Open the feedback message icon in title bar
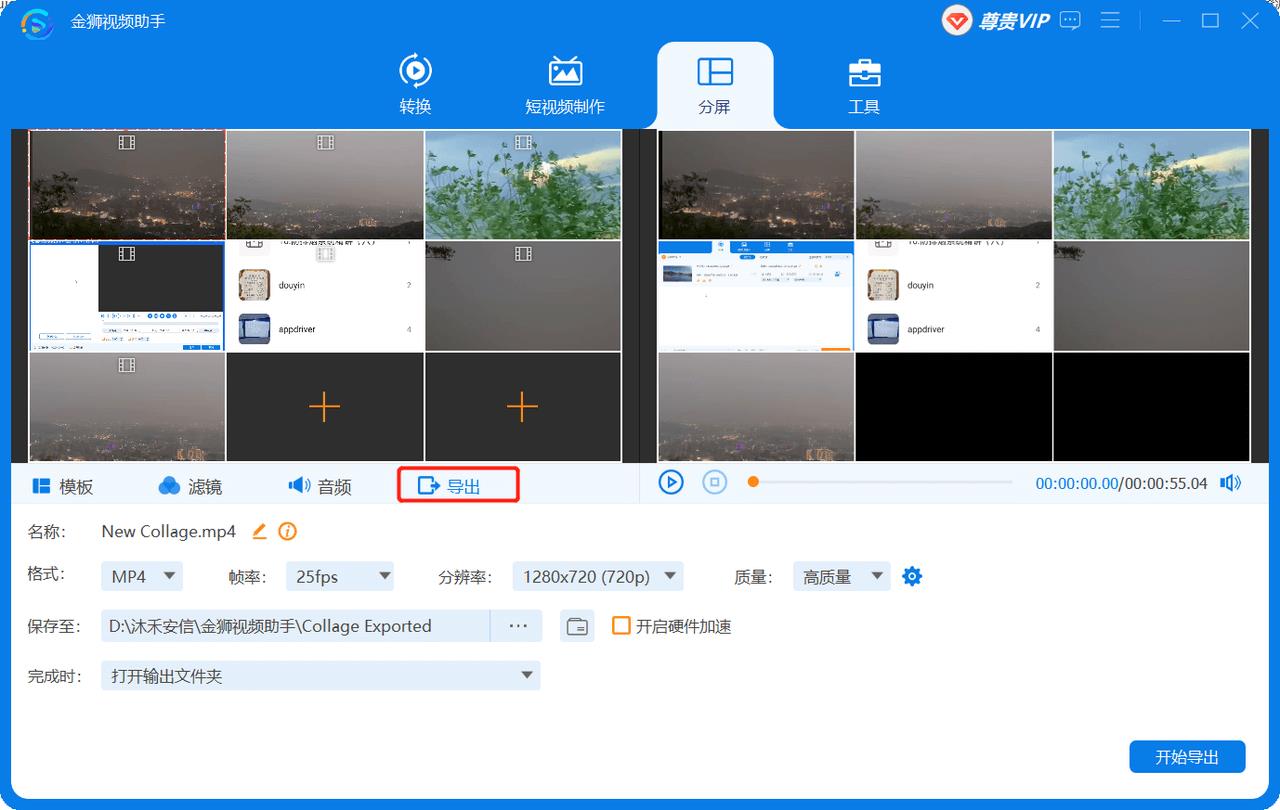 [1070, 20]
